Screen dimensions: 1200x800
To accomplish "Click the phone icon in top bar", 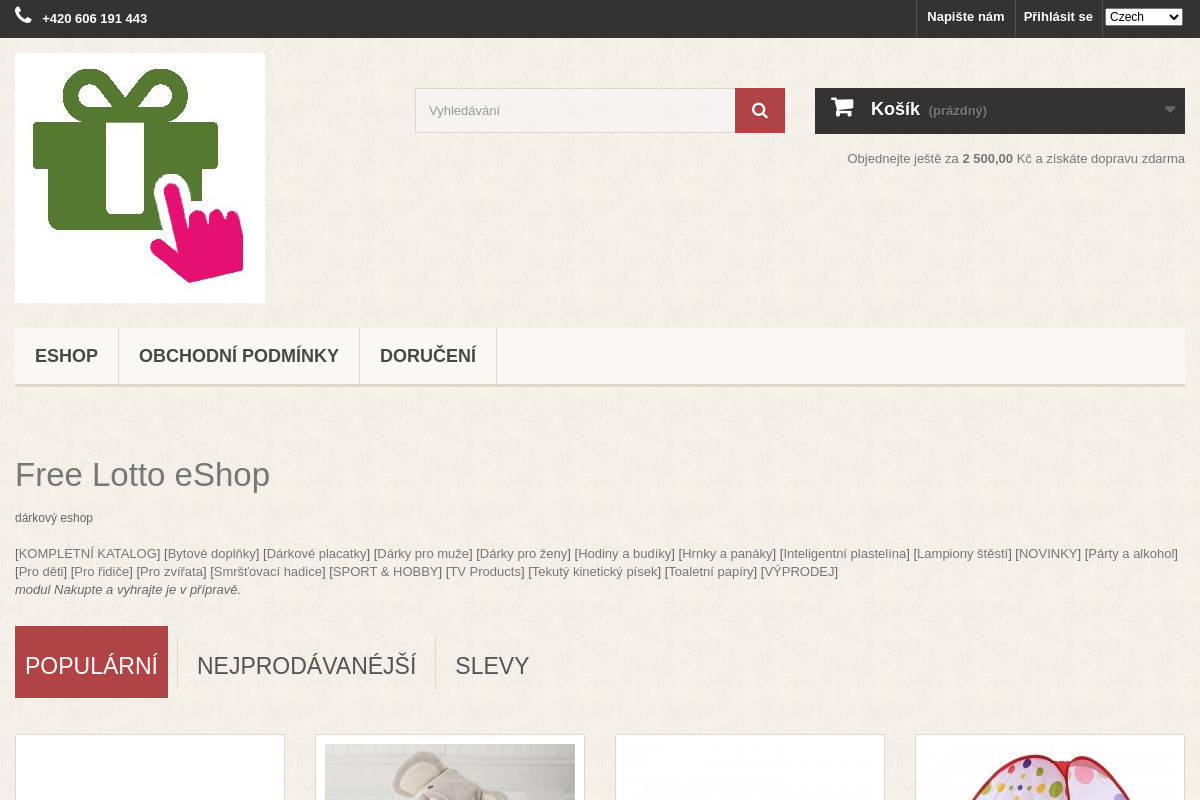I will [x=23, y=16].
